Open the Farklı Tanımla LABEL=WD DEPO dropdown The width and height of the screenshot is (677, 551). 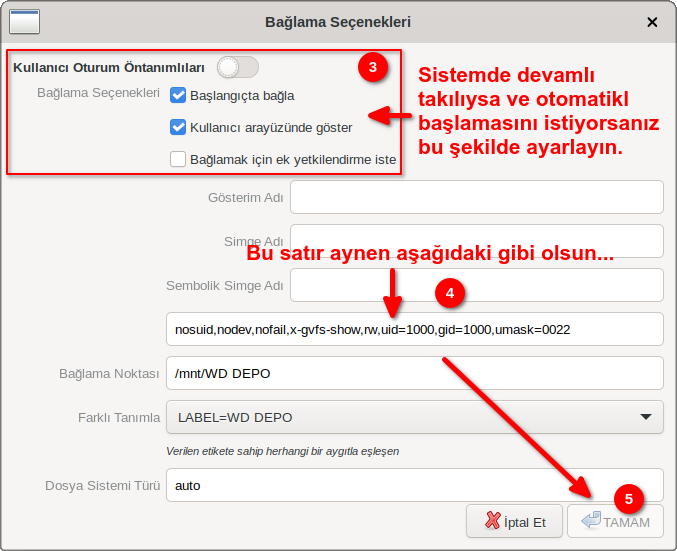(x=400, y=417)
